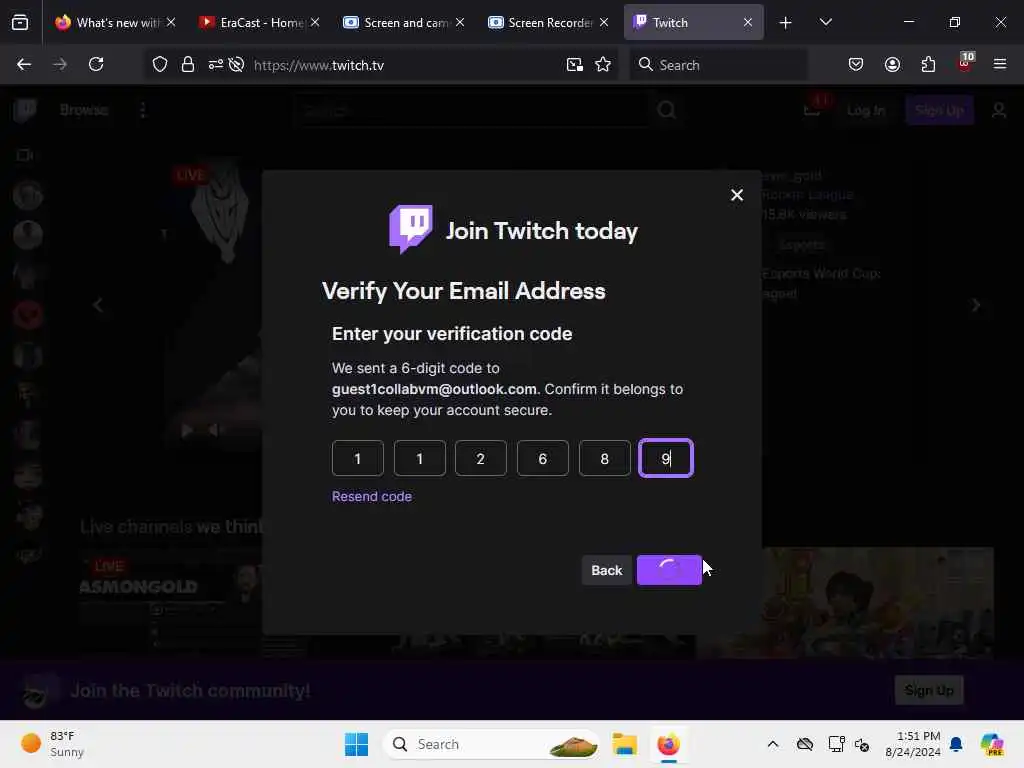The image size is (1024, 768).
Task: Click the Twitch search magnifier button
Action: [x=666, y=110]
